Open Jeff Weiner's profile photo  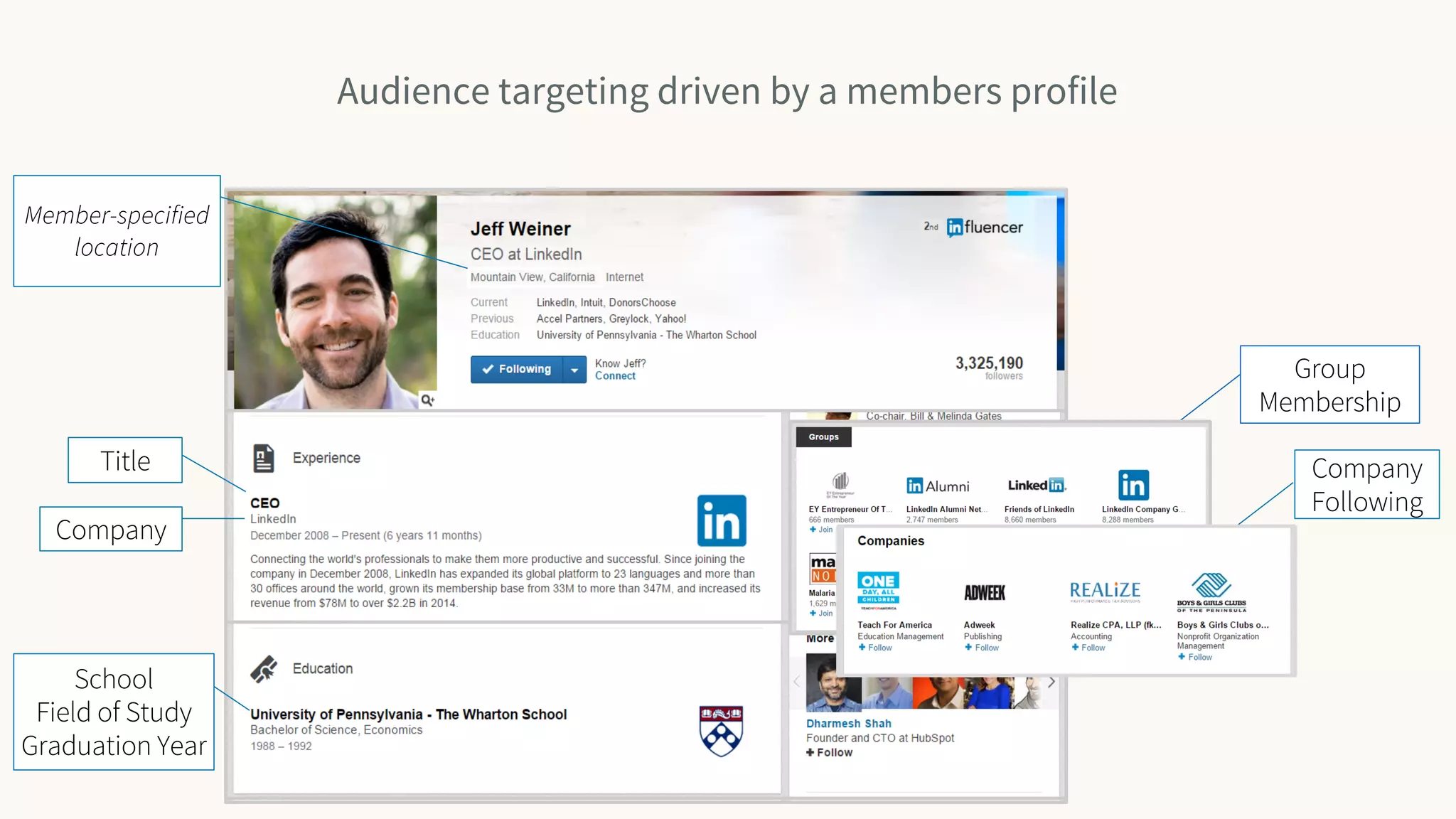335,301
